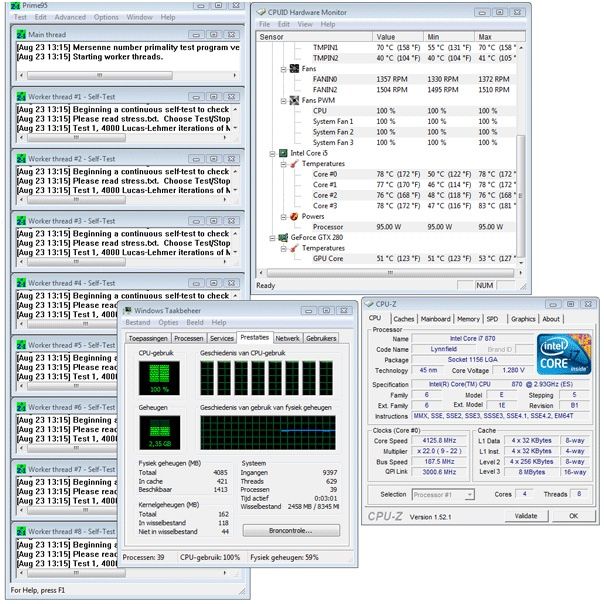Click the CPUID Hardware Monitor title icon

(x=261, y=12)
